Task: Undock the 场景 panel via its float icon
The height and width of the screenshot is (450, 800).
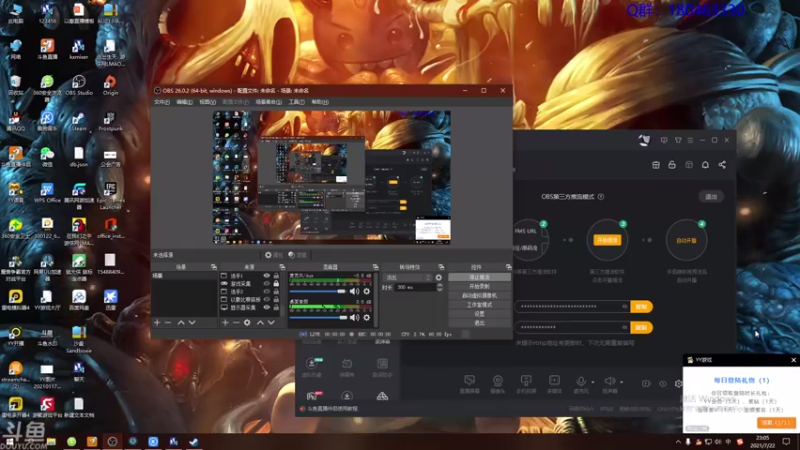Action: click(x=214, y=267)
